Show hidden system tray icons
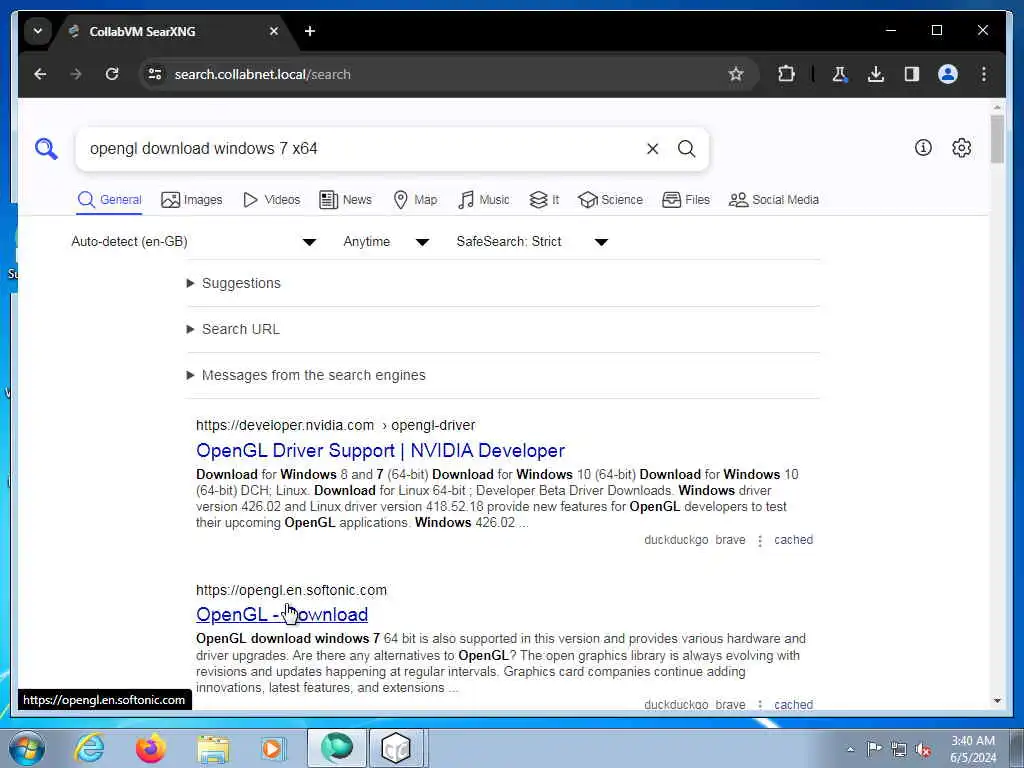 (x=850, y=750)
